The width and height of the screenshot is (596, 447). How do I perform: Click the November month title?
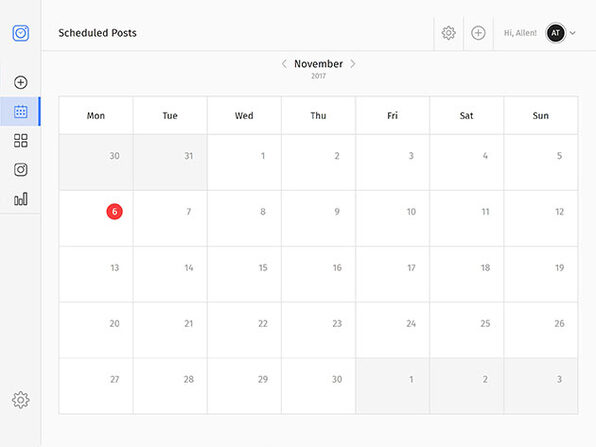click(319, 64)
